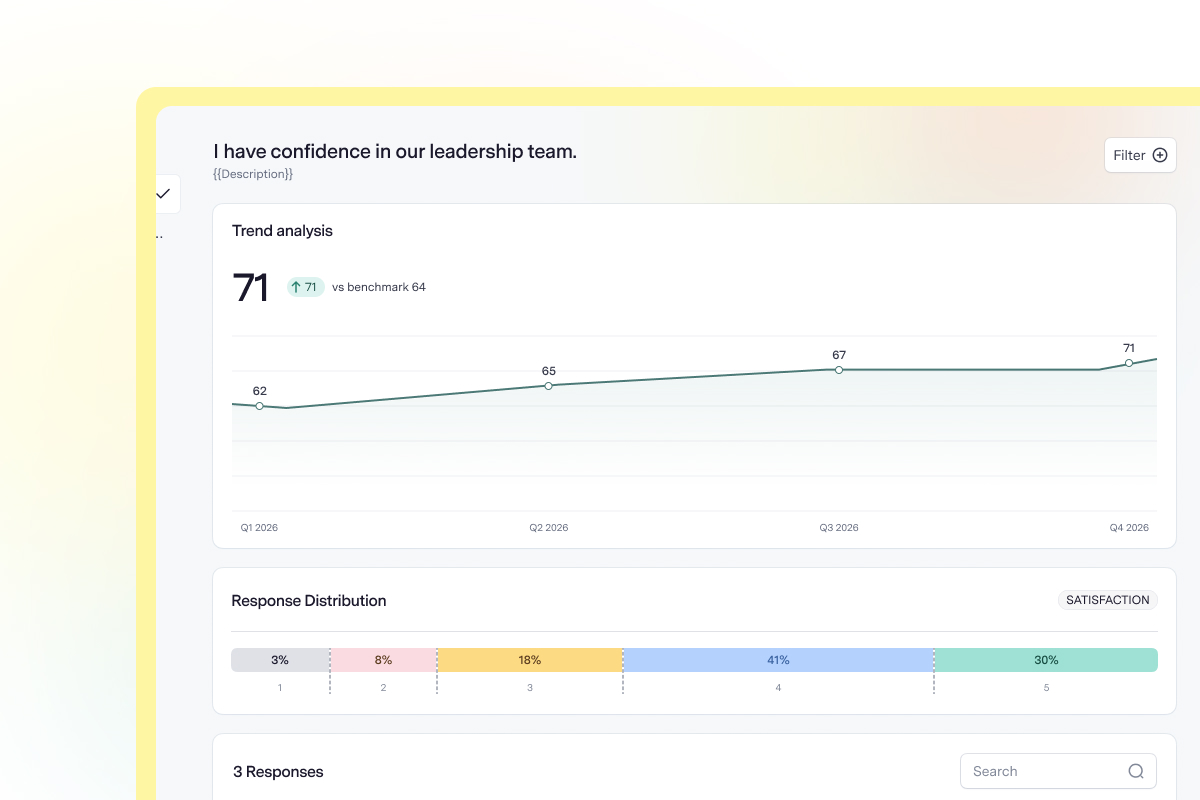Screen dimensions: 1200x800
Task: Click the vs benchmark 64 text
Action: pyautogui.click(x=379, y=287)
